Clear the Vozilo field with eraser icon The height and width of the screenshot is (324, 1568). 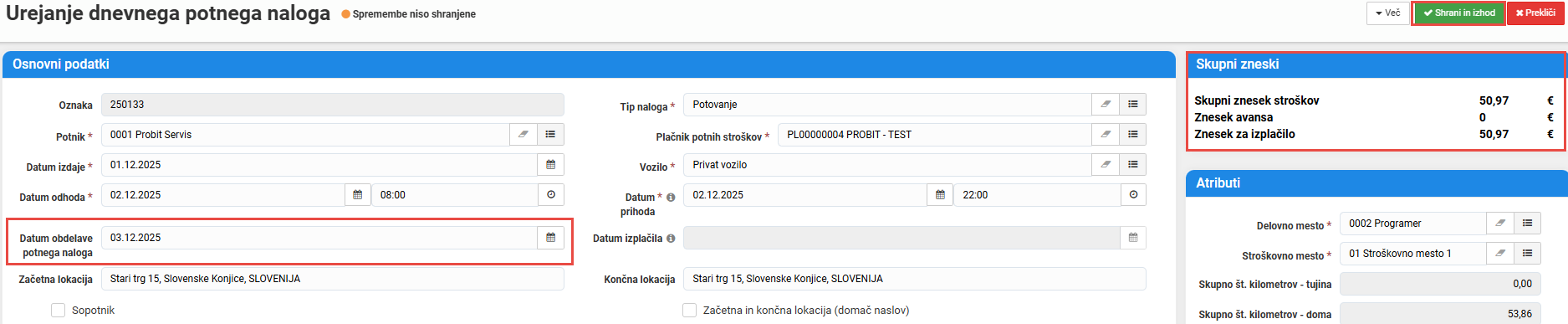click(1106, 164)
